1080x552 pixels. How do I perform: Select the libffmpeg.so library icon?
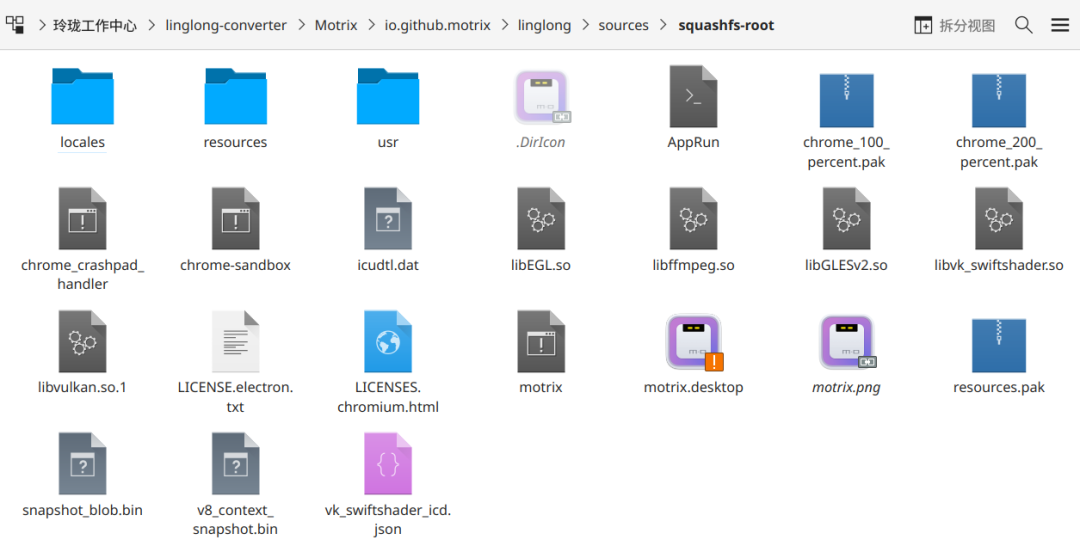tap(694, 218)
